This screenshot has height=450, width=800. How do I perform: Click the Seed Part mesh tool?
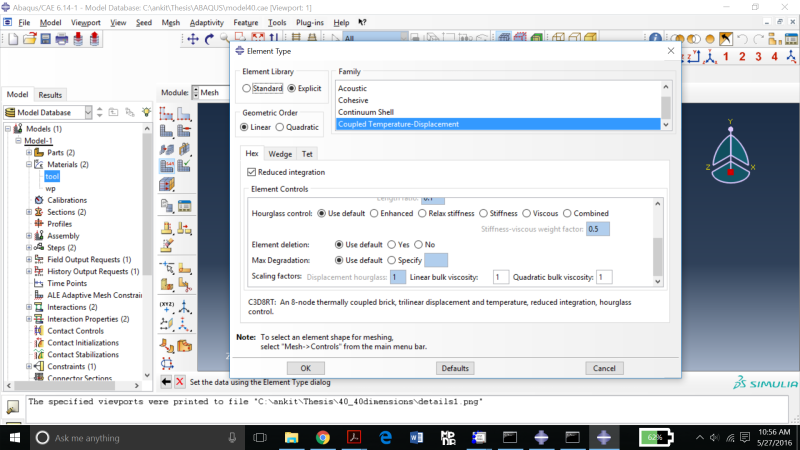pyautogui.click(x=166, y=113)
